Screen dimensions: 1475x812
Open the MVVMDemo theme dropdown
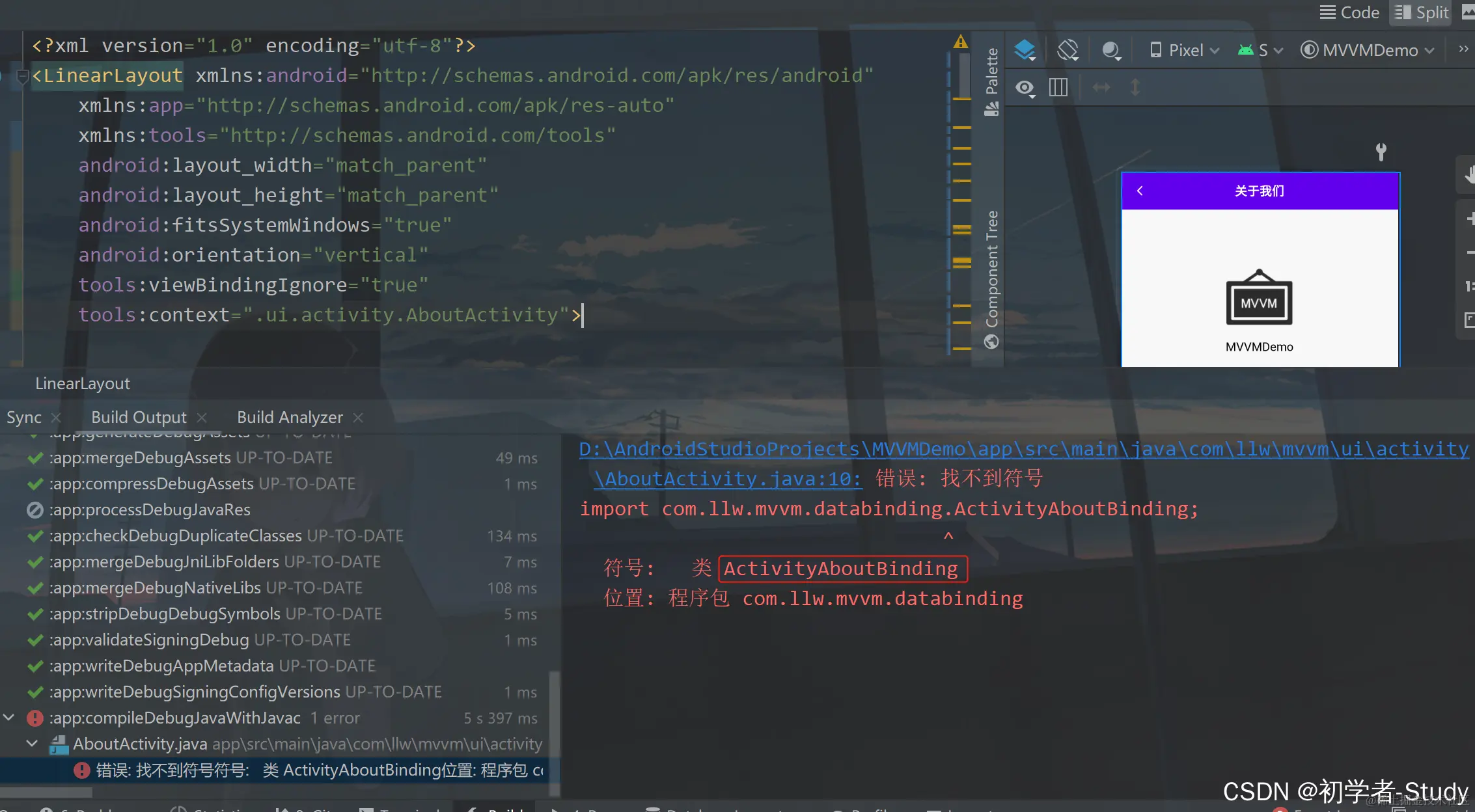point(1368,50)
